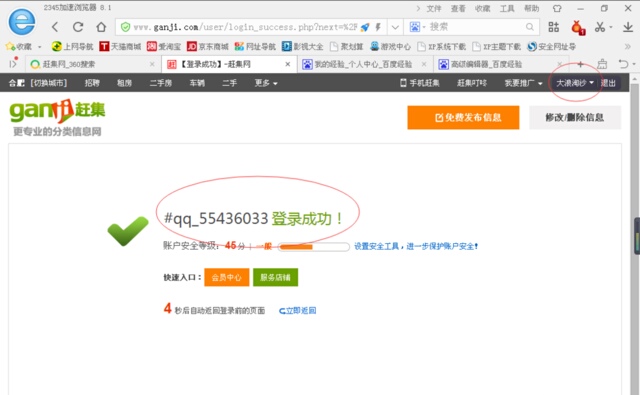Viewport: 640px width, 395px height.
Task: Open 聚划算 bookmark
Action: tap(347, 47)
